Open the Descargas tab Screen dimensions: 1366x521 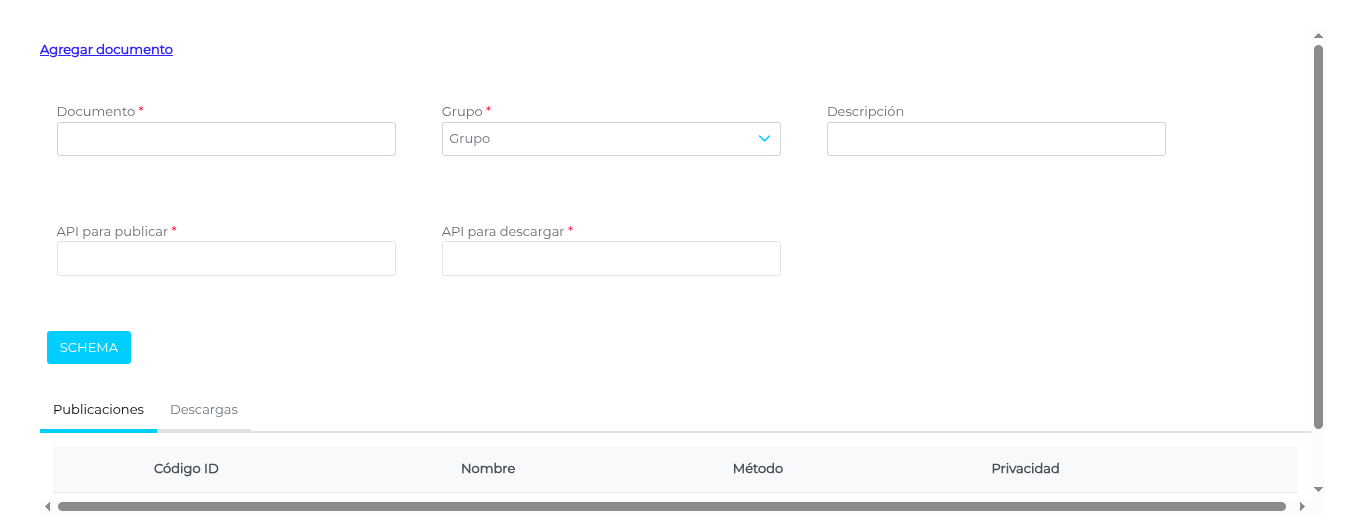[204, 410]
